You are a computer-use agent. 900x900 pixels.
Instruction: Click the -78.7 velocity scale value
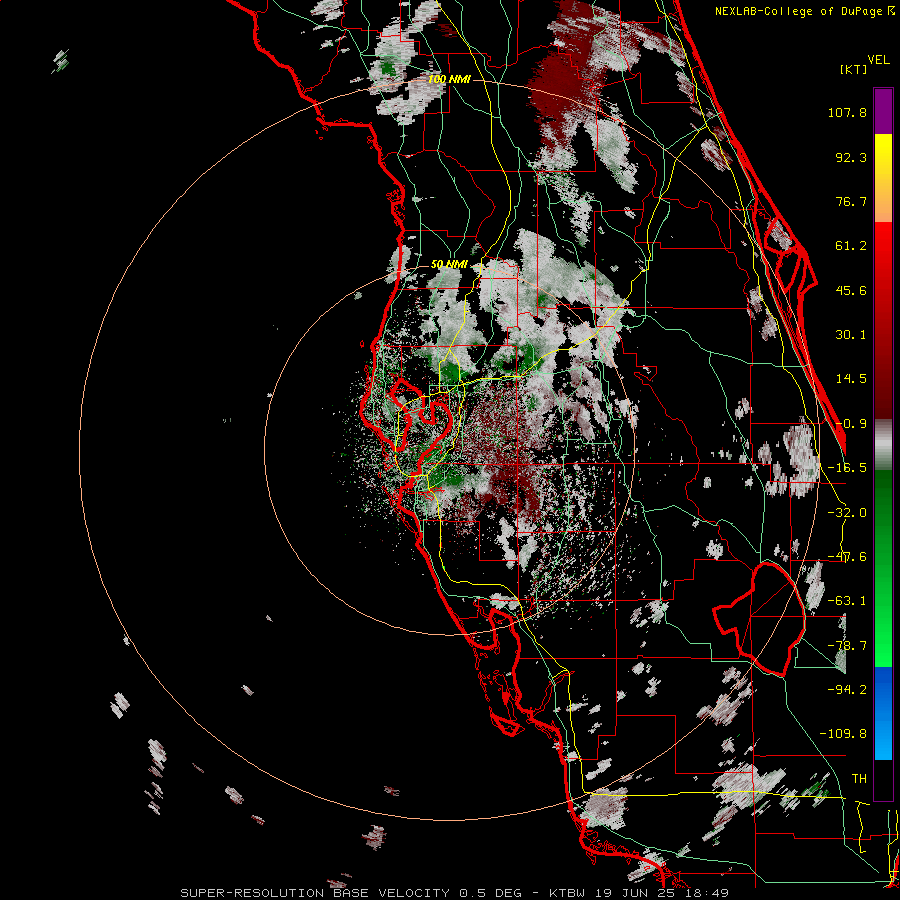pyautogui.click(x=847, y=646)
